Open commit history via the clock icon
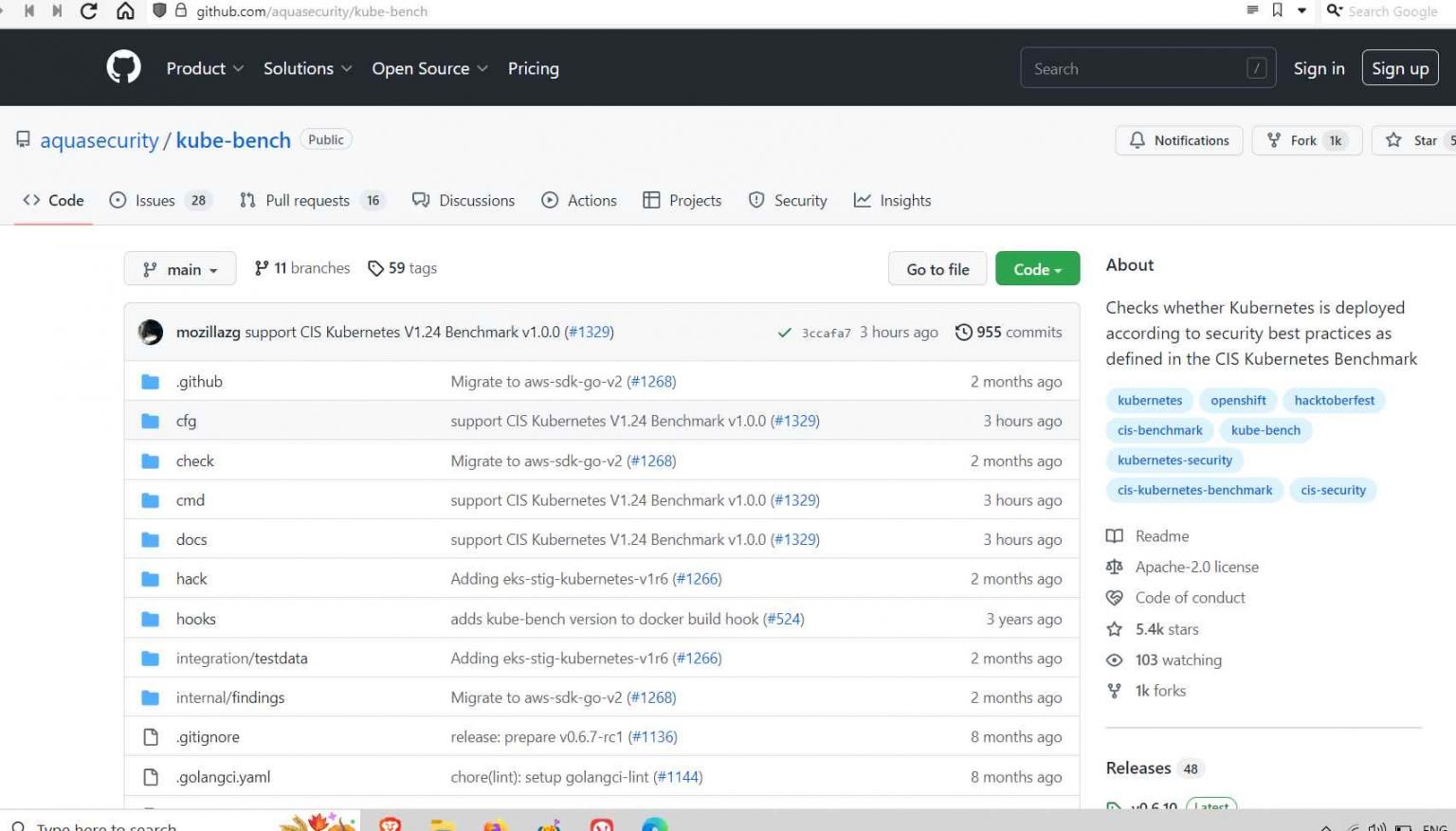Image resolution: width=1456 pixels, height=831 pixels. click(x=964, y=332)
